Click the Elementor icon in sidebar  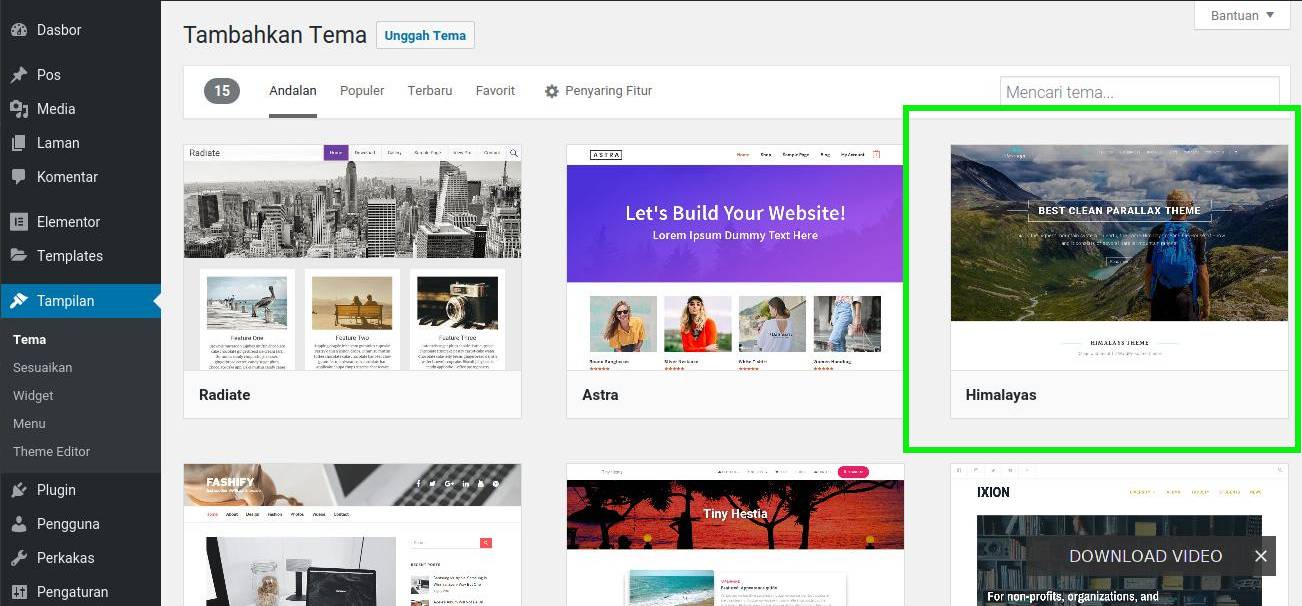pos(19,222)
